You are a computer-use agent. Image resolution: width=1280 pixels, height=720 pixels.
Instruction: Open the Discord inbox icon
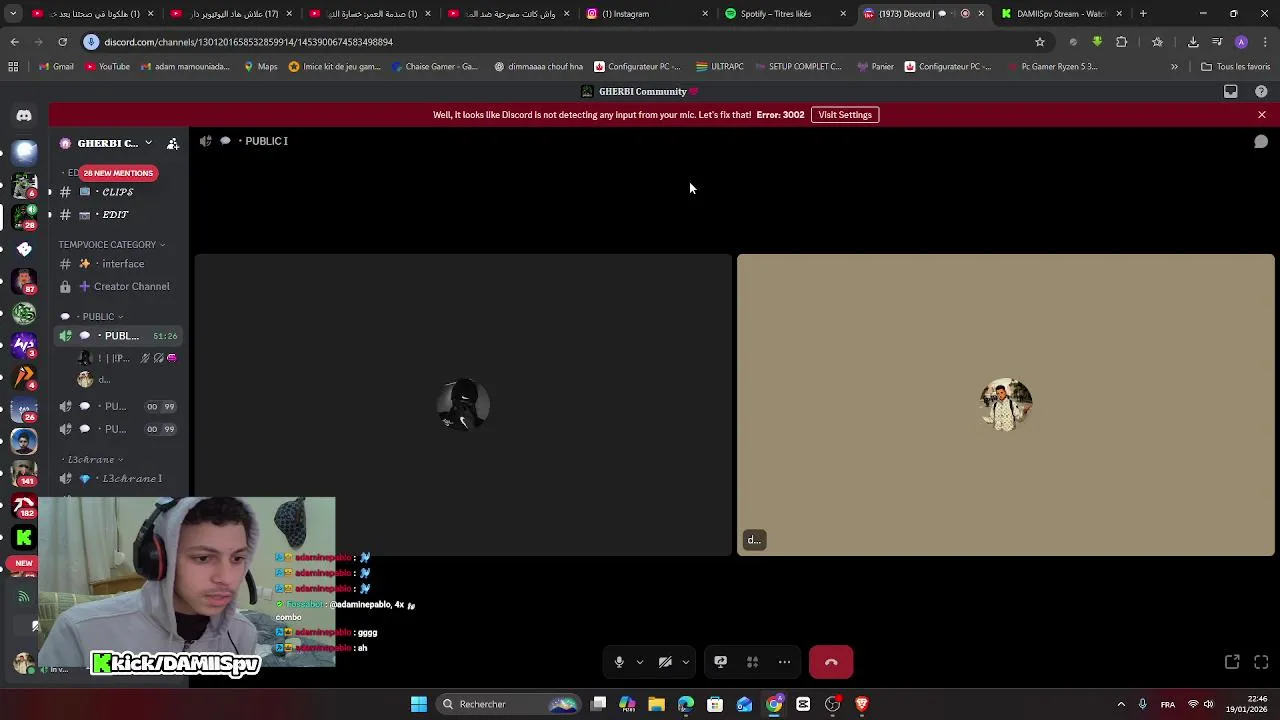[1231, 91]
